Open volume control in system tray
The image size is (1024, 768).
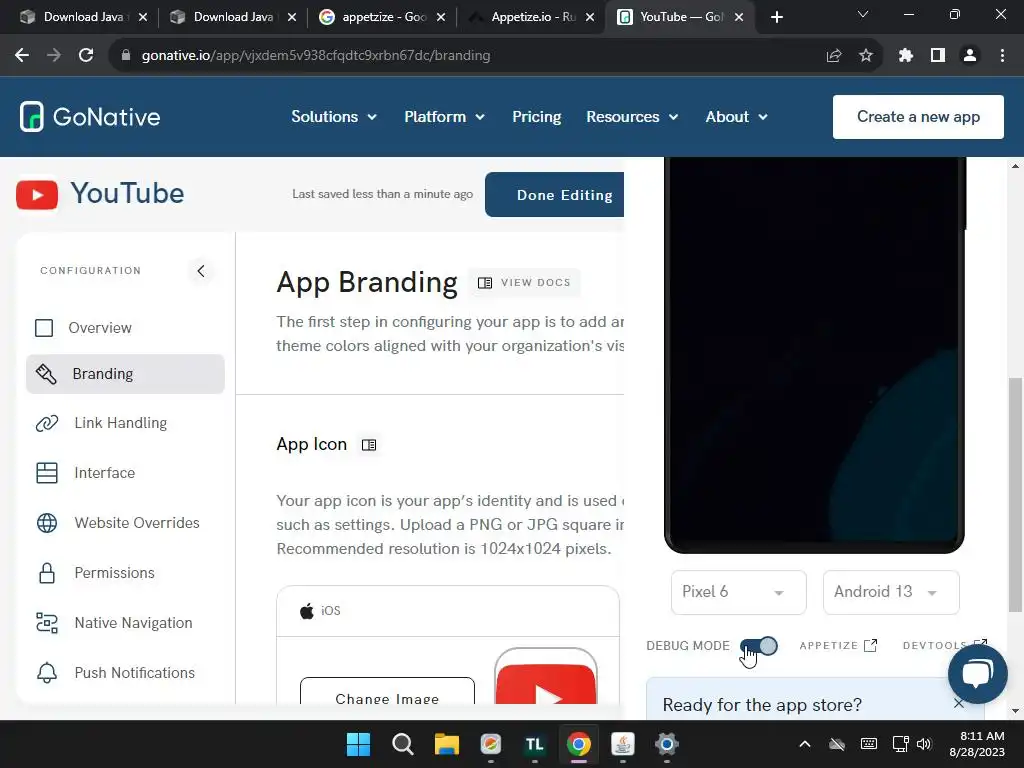924,744
